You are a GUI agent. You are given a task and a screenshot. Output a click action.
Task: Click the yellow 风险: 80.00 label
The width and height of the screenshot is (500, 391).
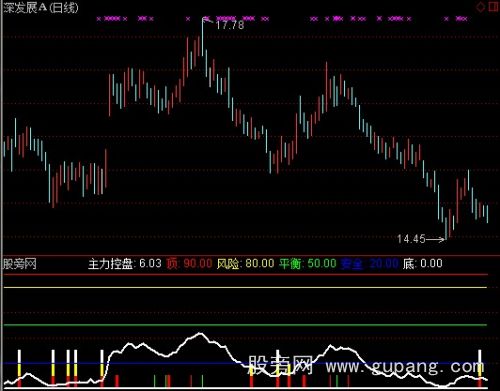click(245, 264)
